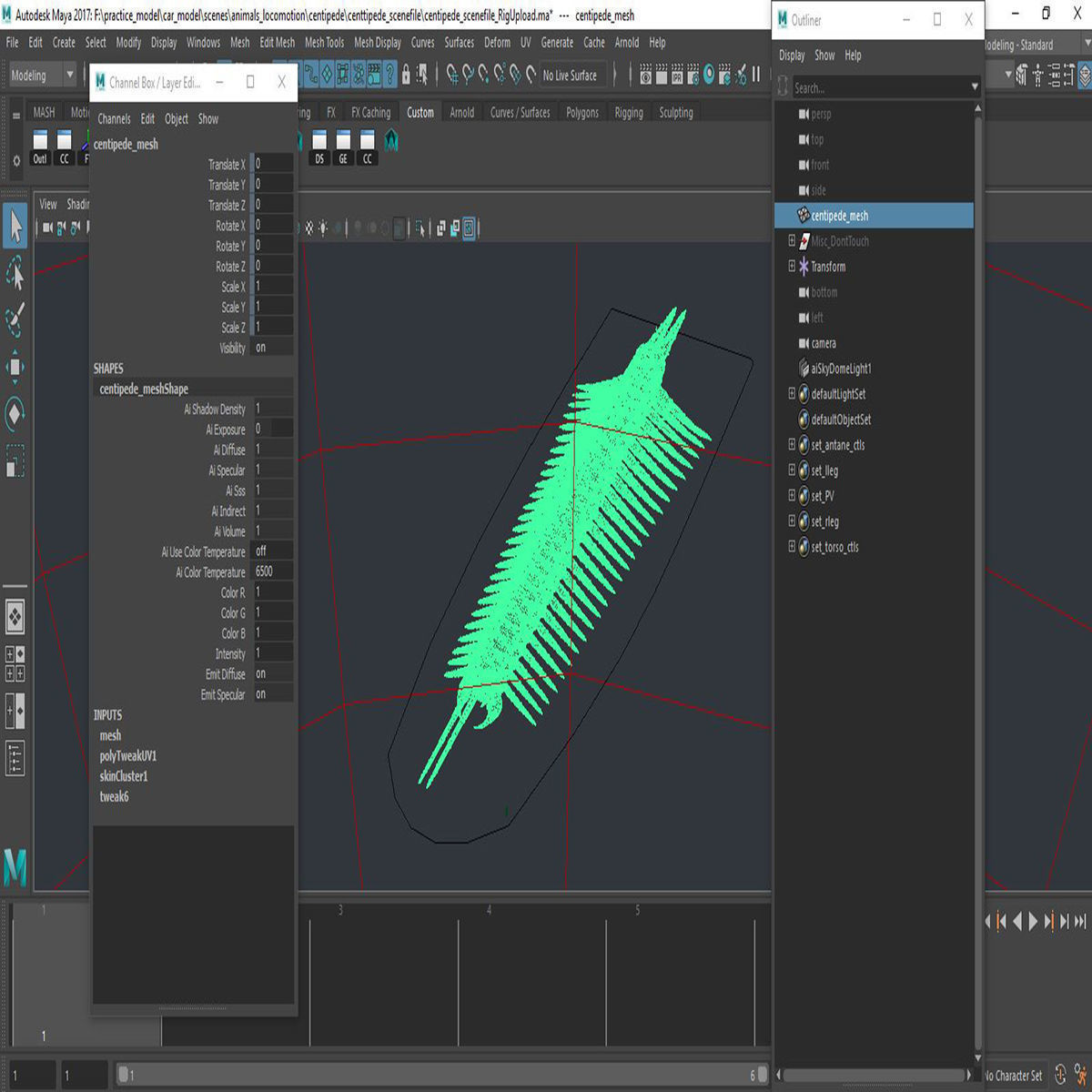Expand set_lleg in the Outliner

(792, 470)
